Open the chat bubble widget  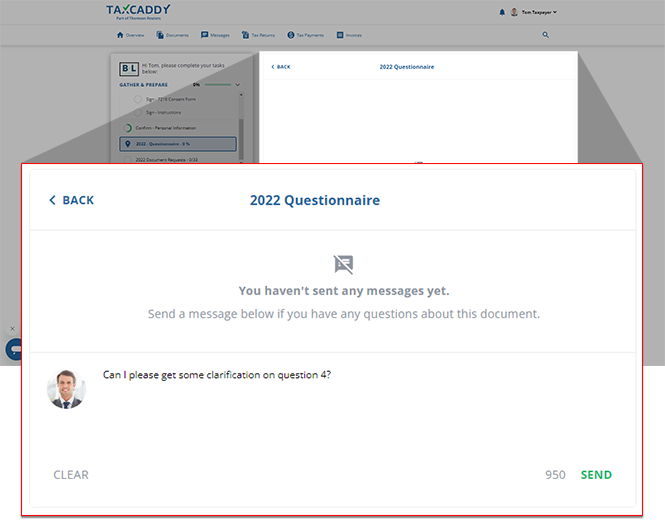[x=14, y=349]
